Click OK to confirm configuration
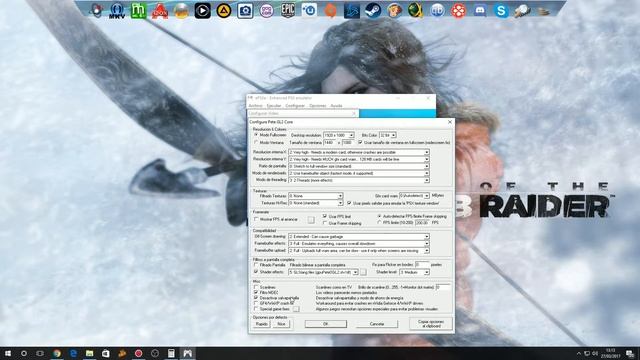The height and width of the screenshot is (360, 640). point(326,324)
